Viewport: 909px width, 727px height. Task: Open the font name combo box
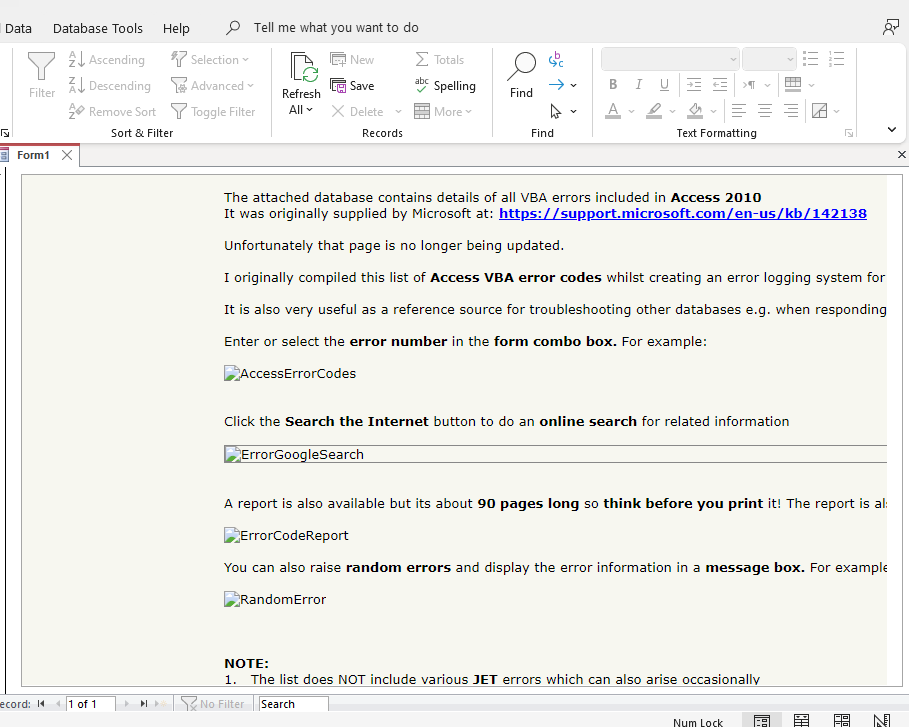[670, 59]
